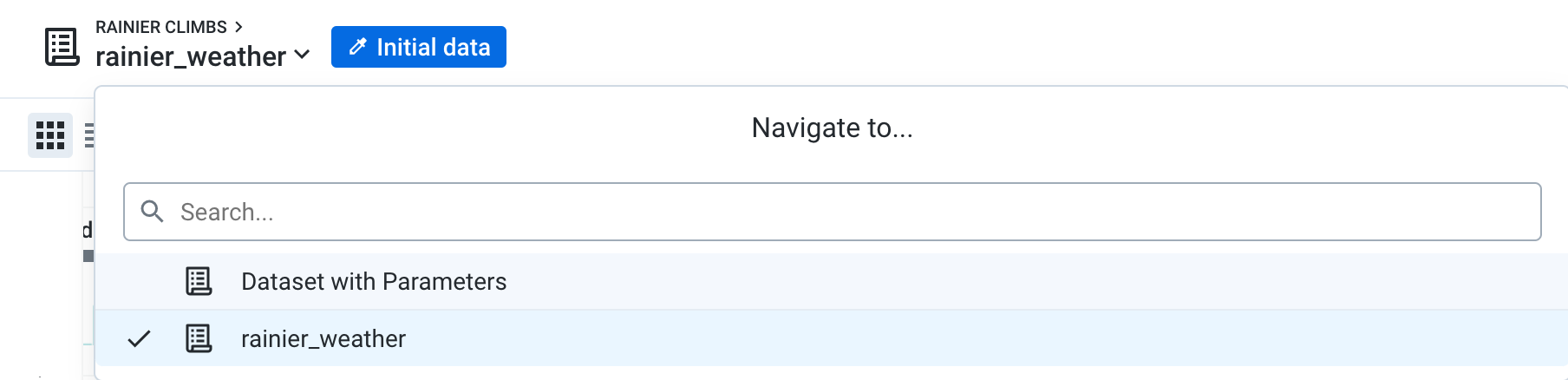
Task: Collapse the navigator using the title's down chevron
Action: (302, 55)
